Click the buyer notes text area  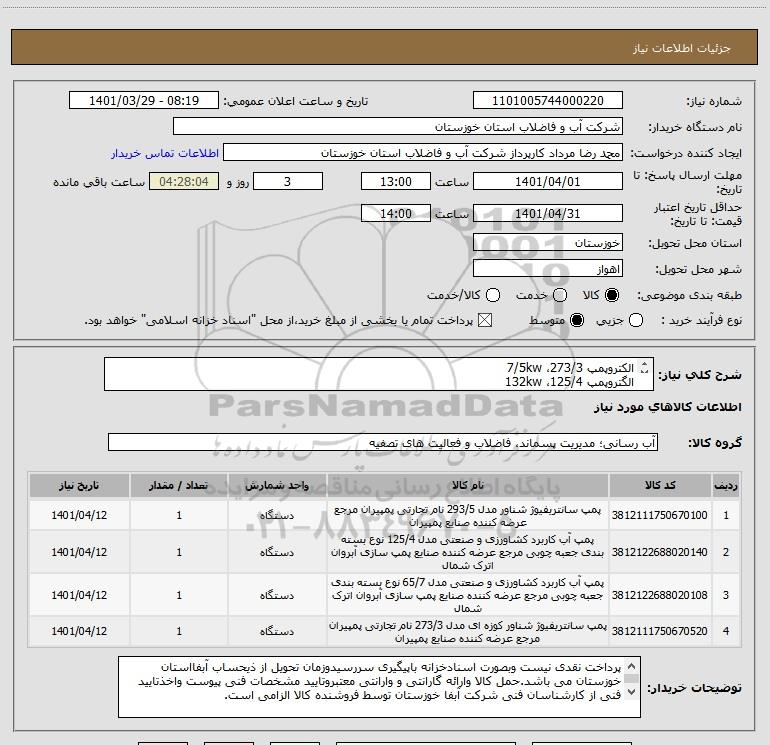(379, 687)
